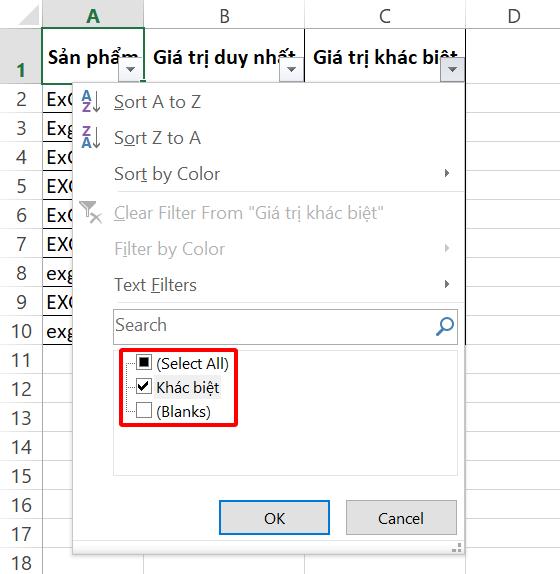Toggle the (Select All) checkbox
The height and width of the screenshot is (574, 560).
click(144, 362)
